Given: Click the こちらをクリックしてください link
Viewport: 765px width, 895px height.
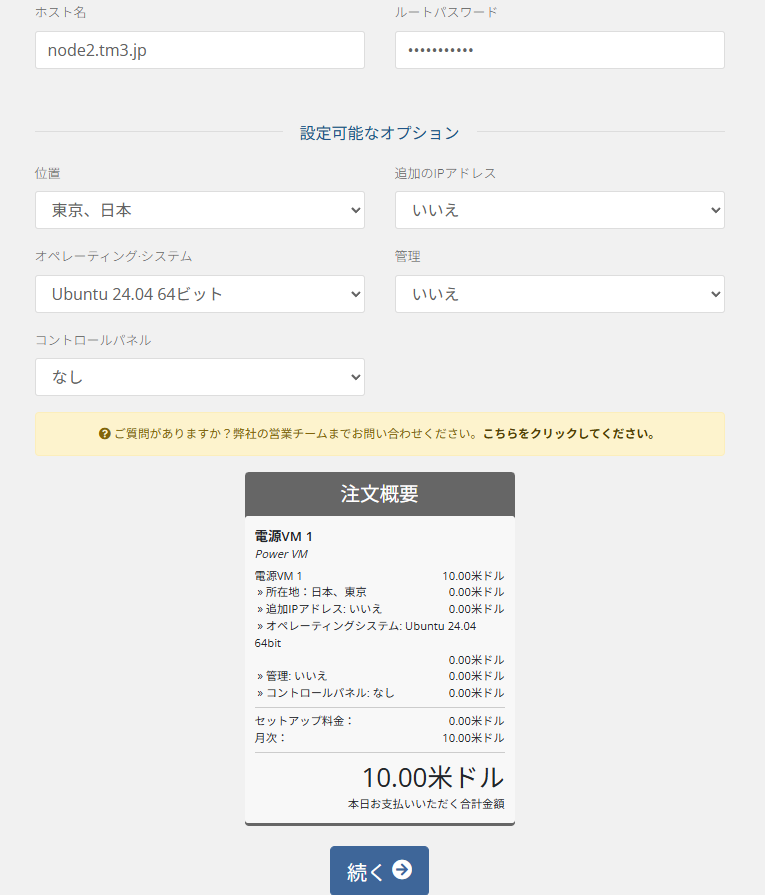Looking at the screenshot, I should [569, 434].
